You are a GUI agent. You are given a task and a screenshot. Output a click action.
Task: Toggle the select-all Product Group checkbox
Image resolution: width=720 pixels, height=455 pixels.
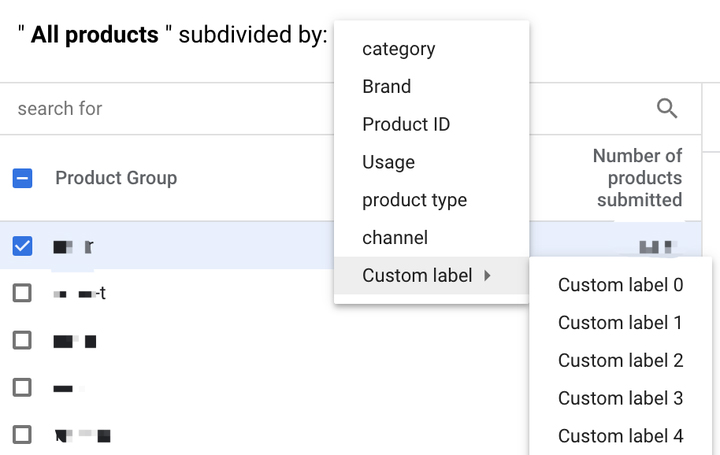point(22,178)
